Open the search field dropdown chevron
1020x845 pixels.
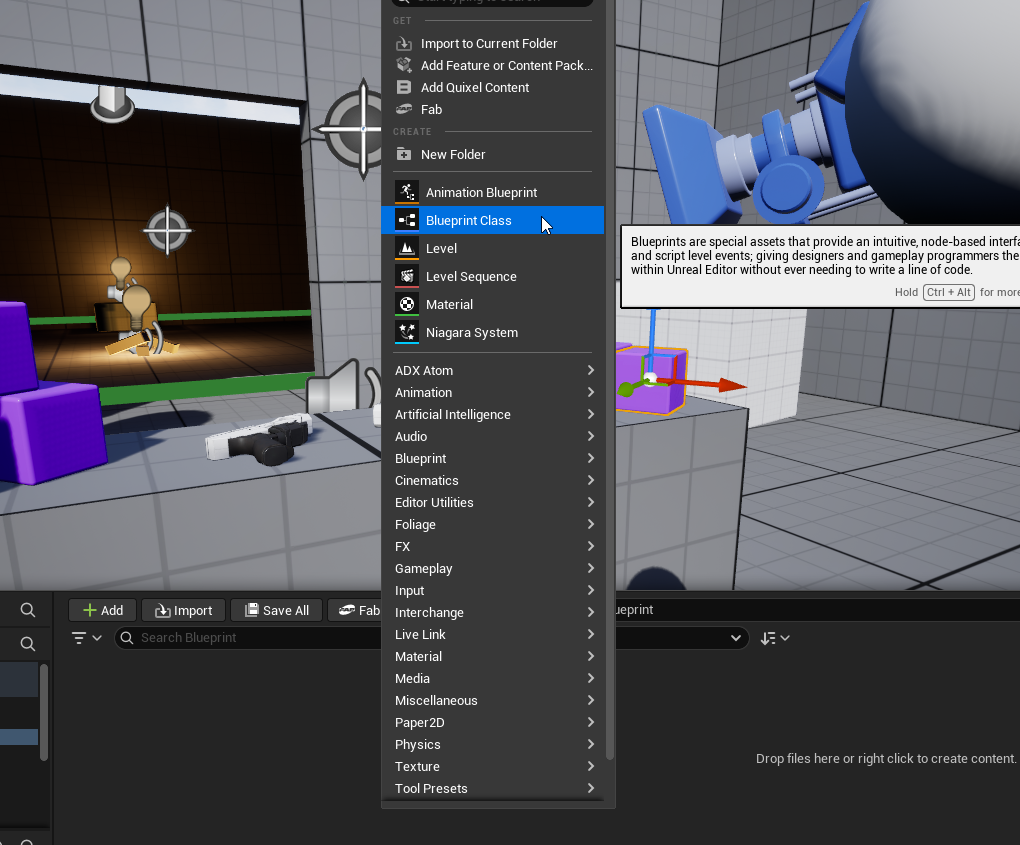click(736, 638)
